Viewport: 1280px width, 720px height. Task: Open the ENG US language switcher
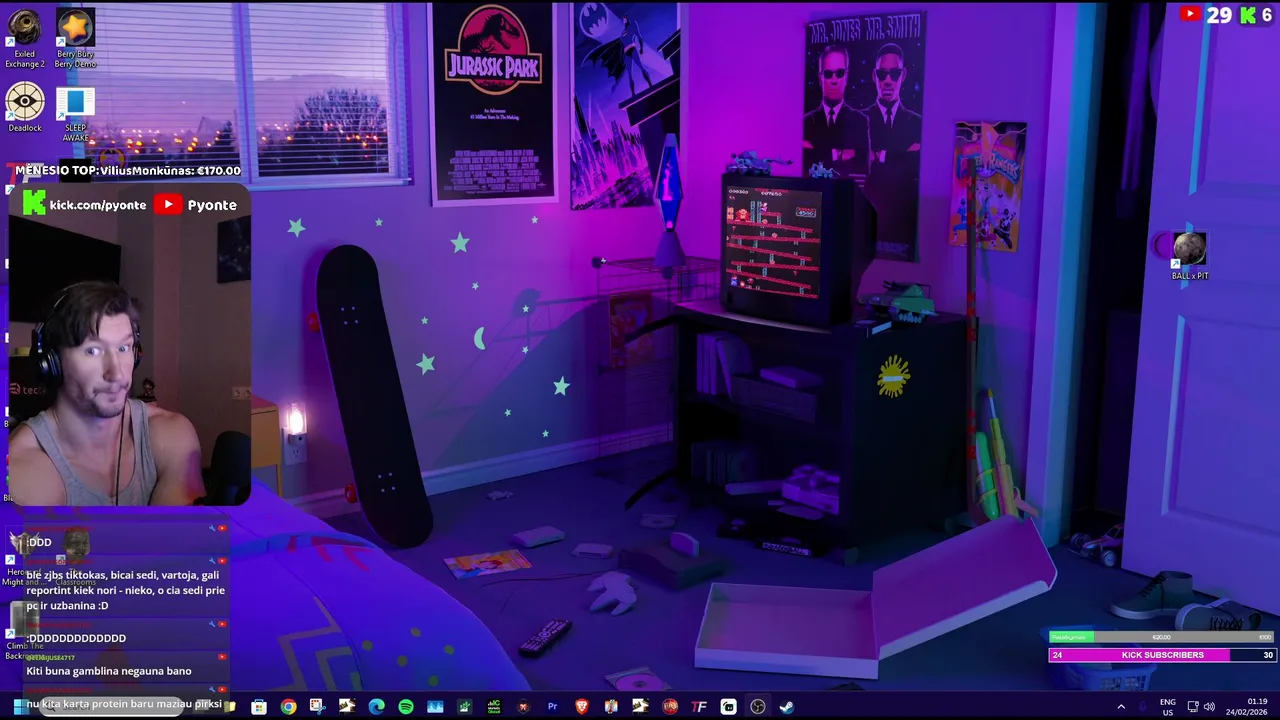point(1167,707)
